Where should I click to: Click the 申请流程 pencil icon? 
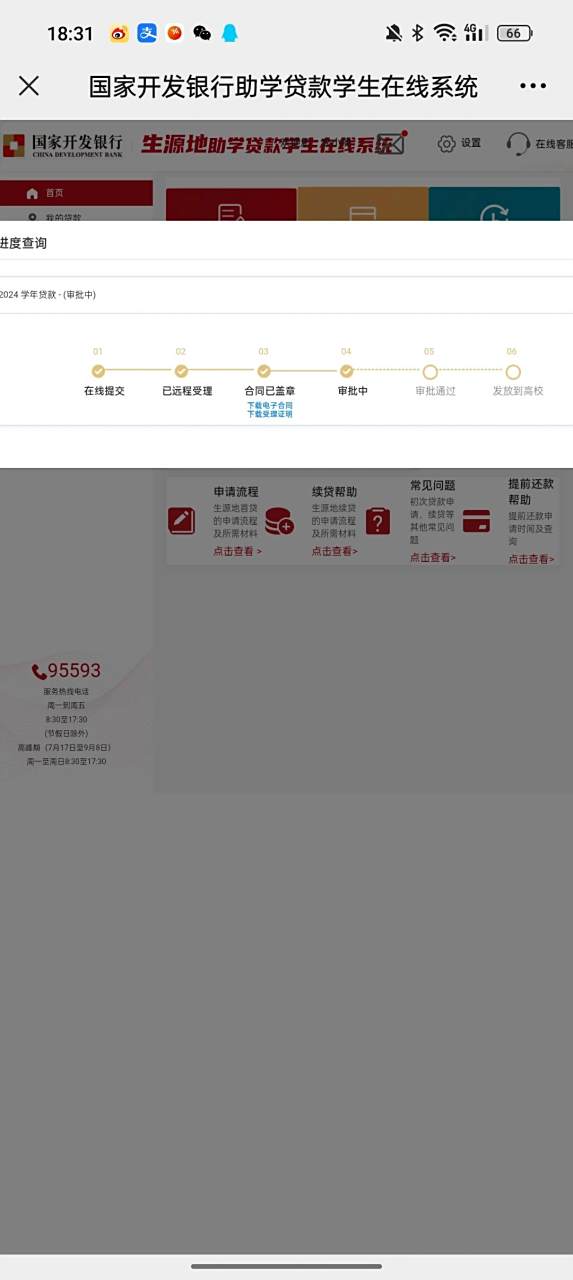182,521
